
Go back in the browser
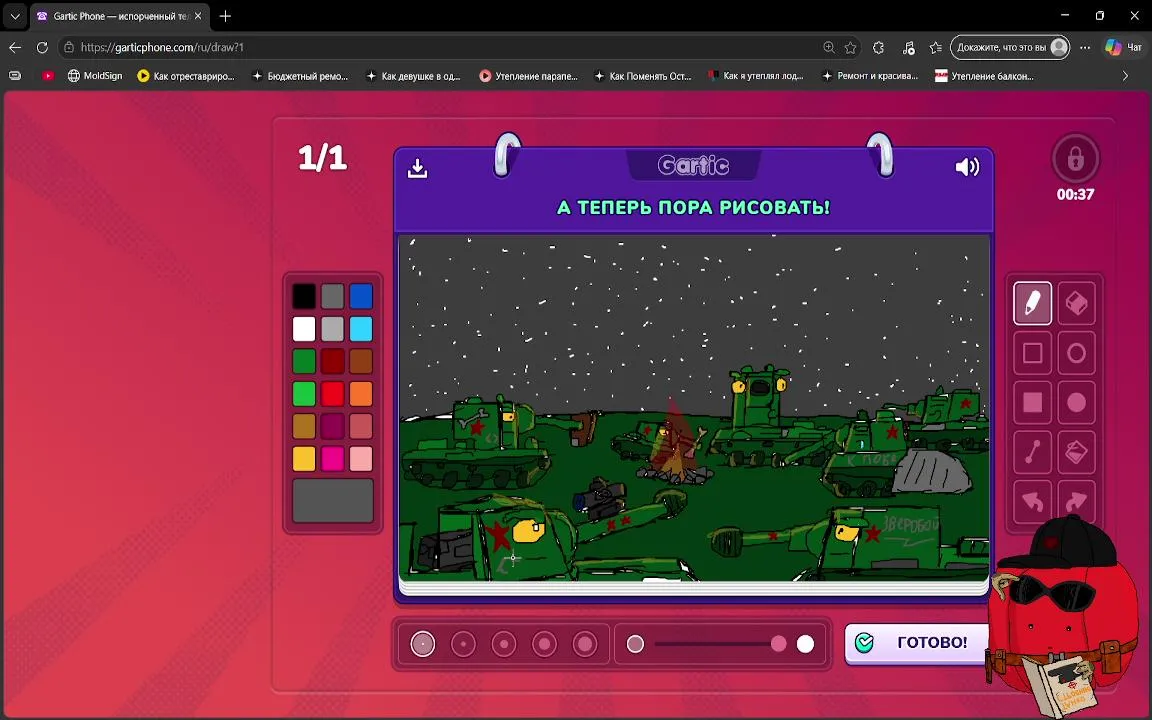[15, 47]
